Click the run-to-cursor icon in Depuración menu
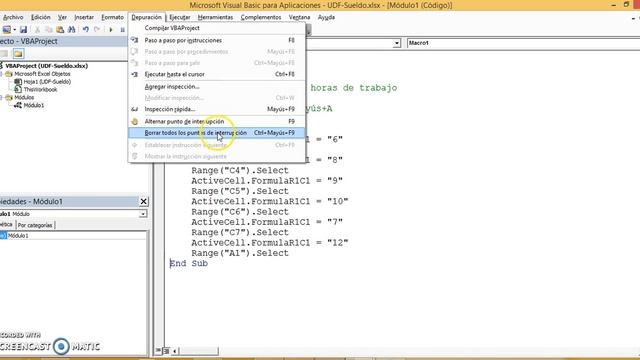 (134, 74)
